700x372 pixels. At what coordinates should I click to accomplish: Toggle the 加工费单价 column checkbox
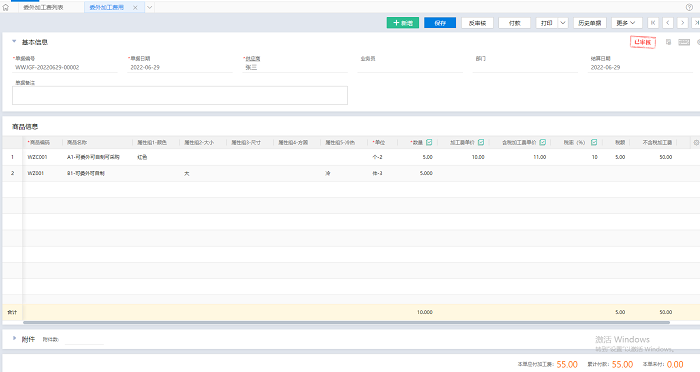[x=481, y=142]
